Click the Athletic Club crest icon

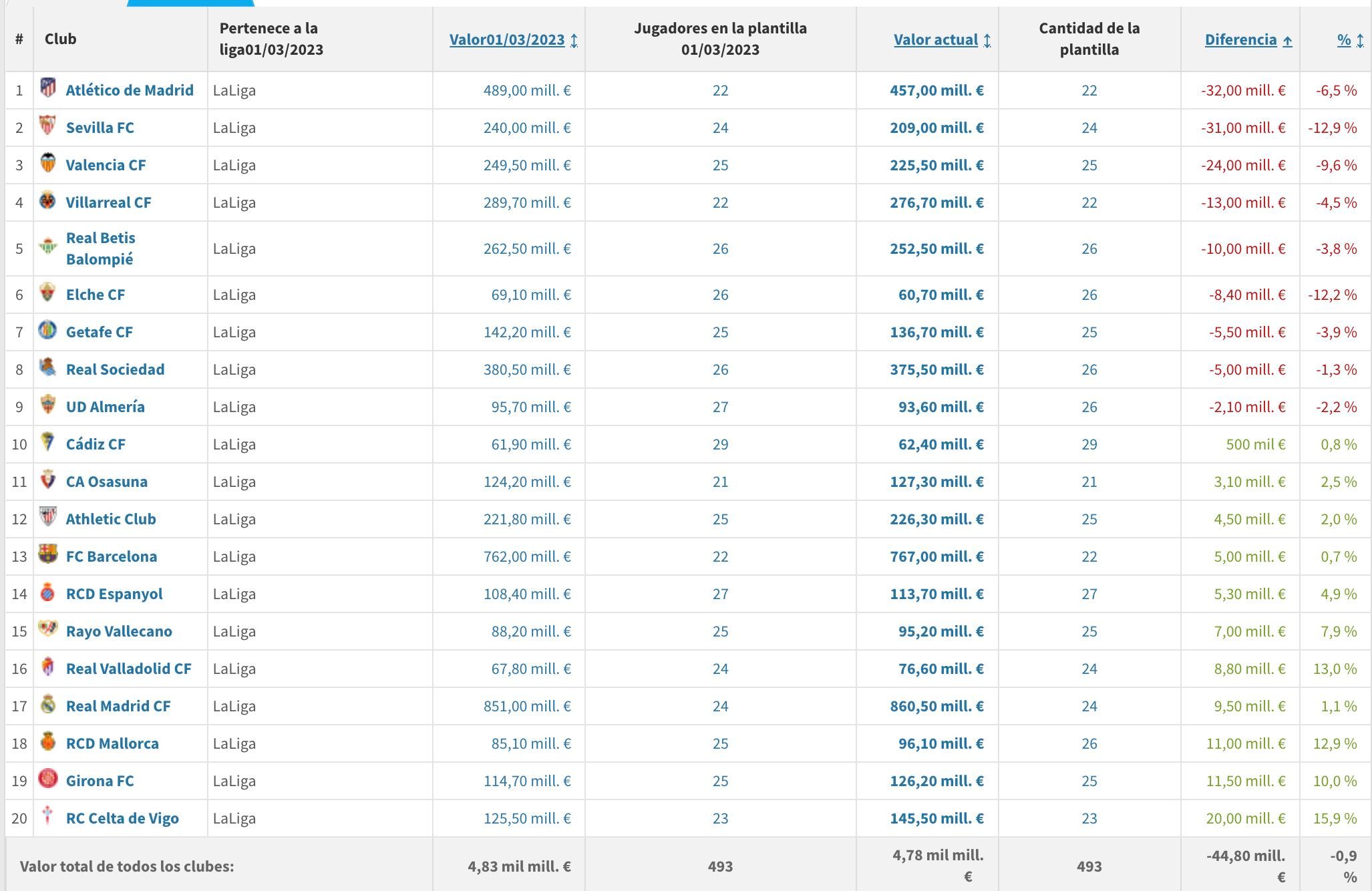coord(47,516)
